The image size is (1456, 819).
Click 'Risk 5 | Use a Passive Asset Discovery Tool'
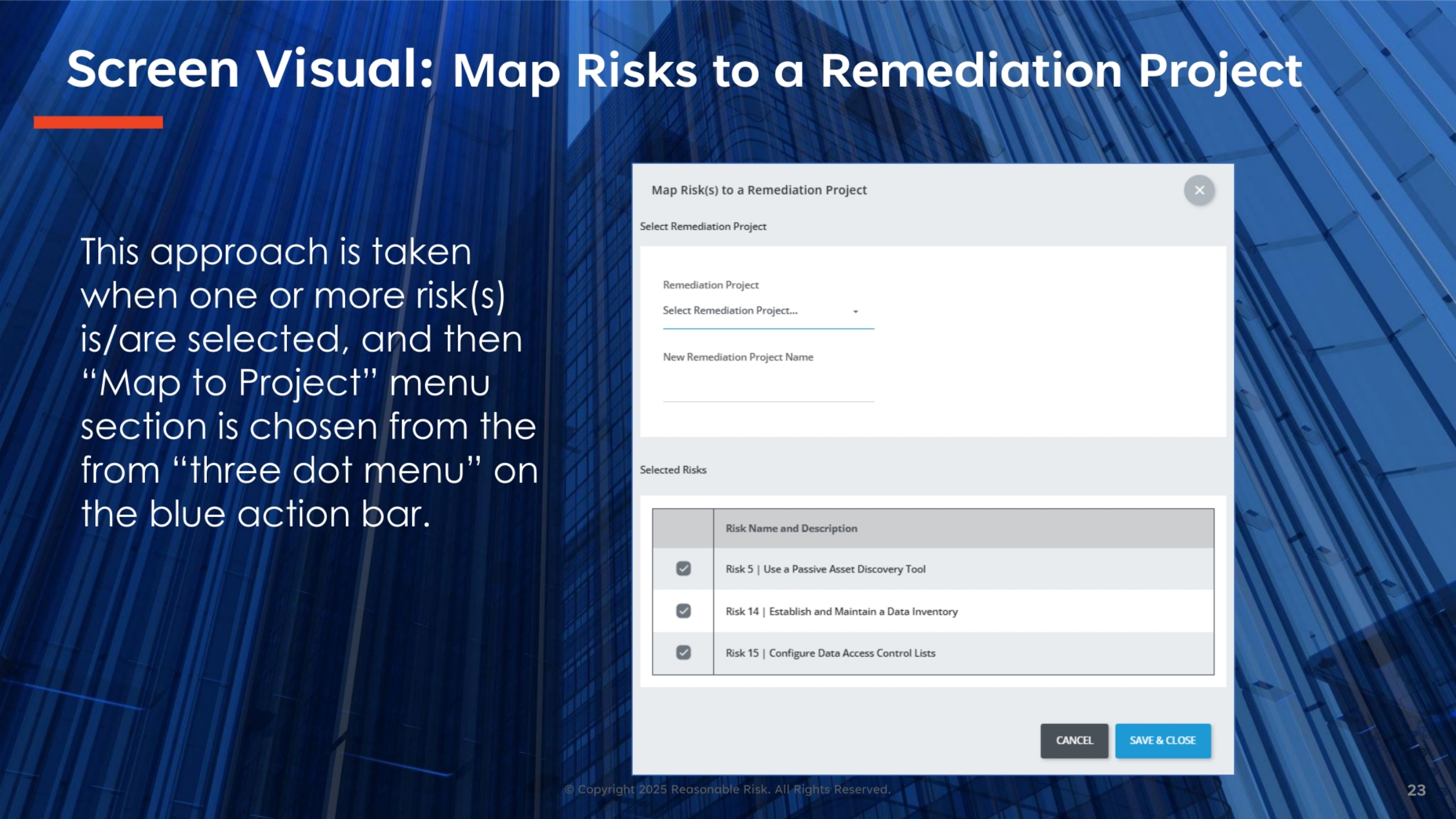825,569
